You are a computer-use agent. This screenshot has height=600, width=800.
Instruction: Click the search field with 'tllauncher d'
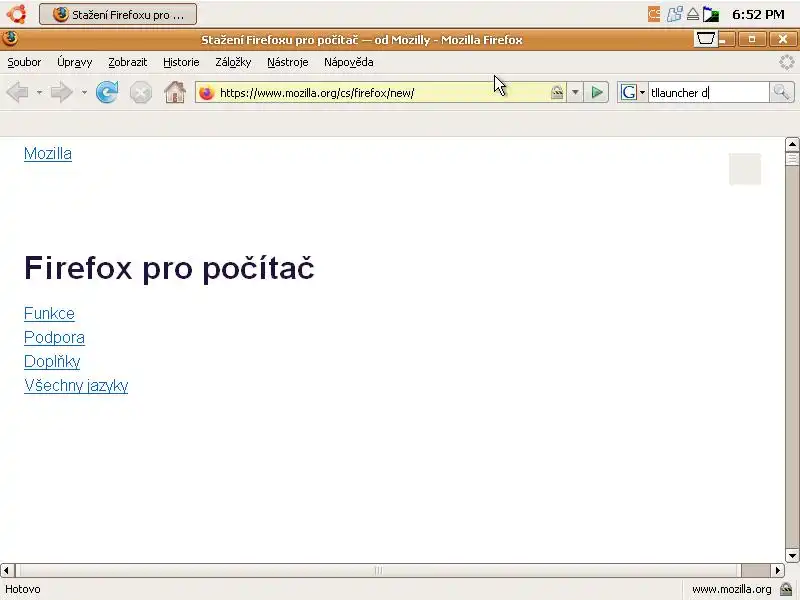click(708, 93)
